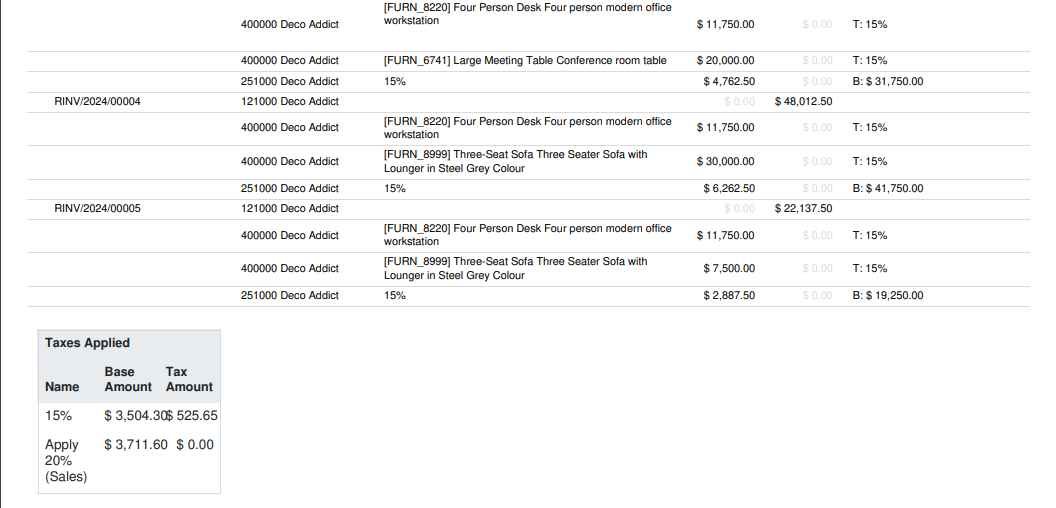Click the B: $ 41,750.00 tax base

(888, 189)
